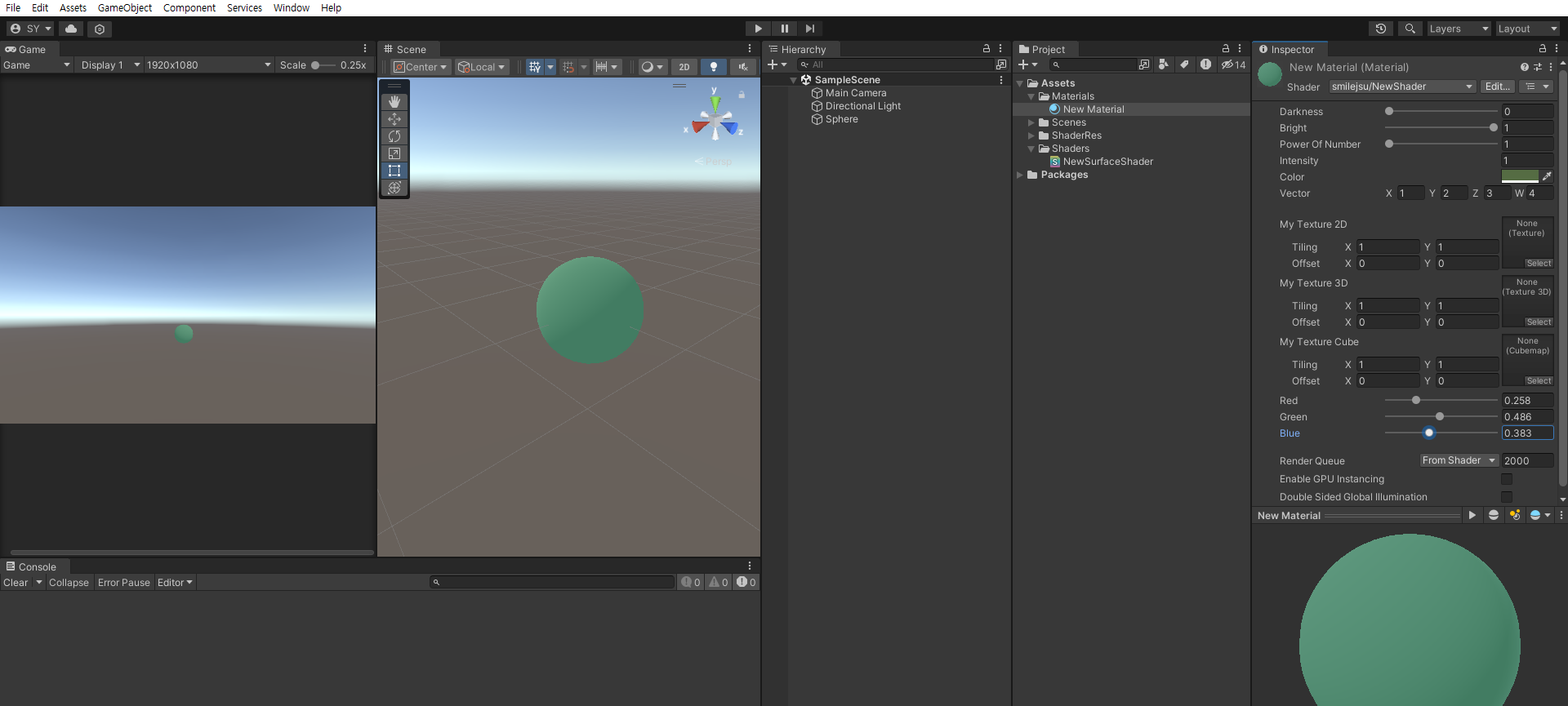The width and height of the screenshot is (1568, 706).
Task: Open material presets icon
Action: (x=1537, y=67)
